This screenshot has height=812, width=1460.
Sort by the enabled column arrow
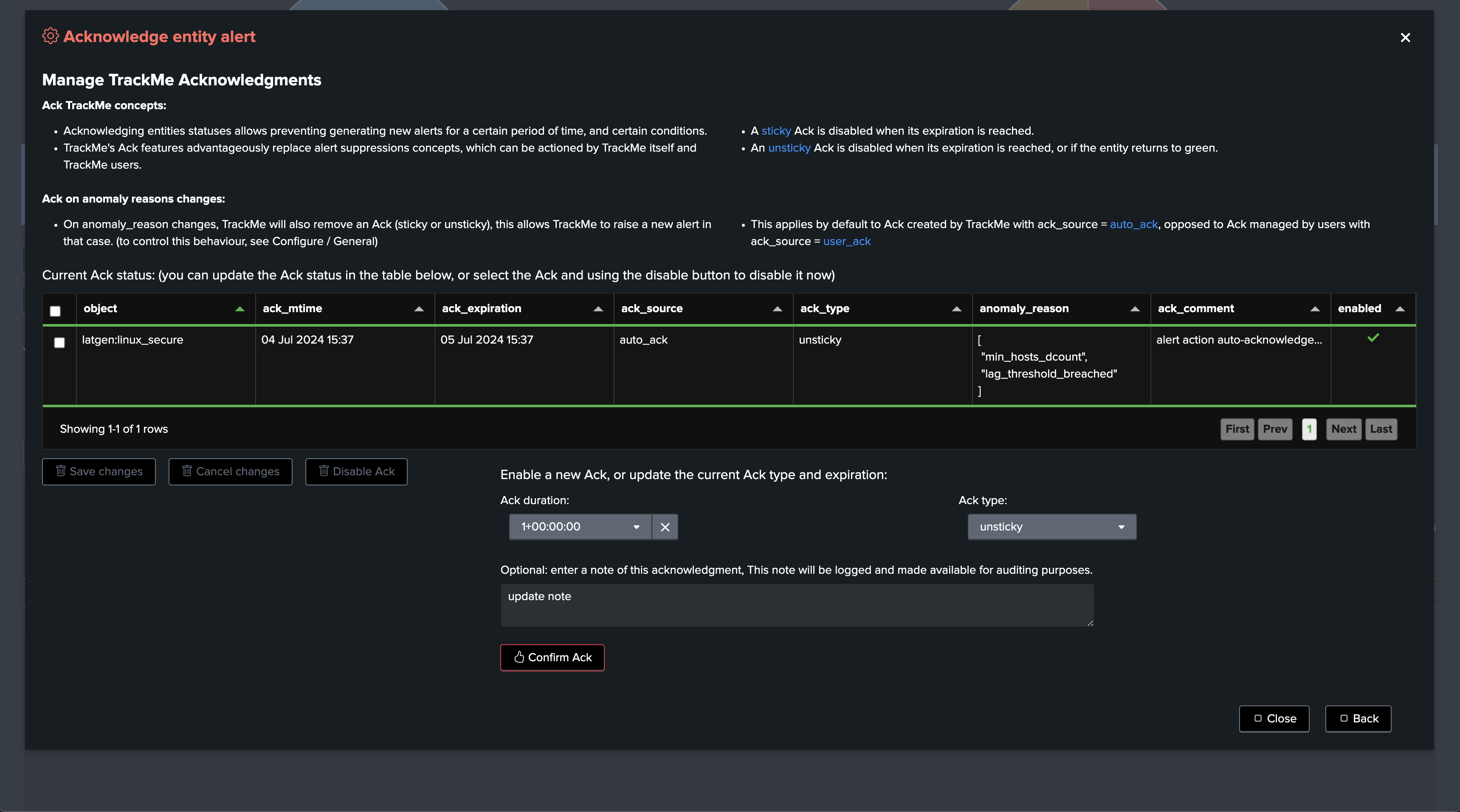[1400, 309]
